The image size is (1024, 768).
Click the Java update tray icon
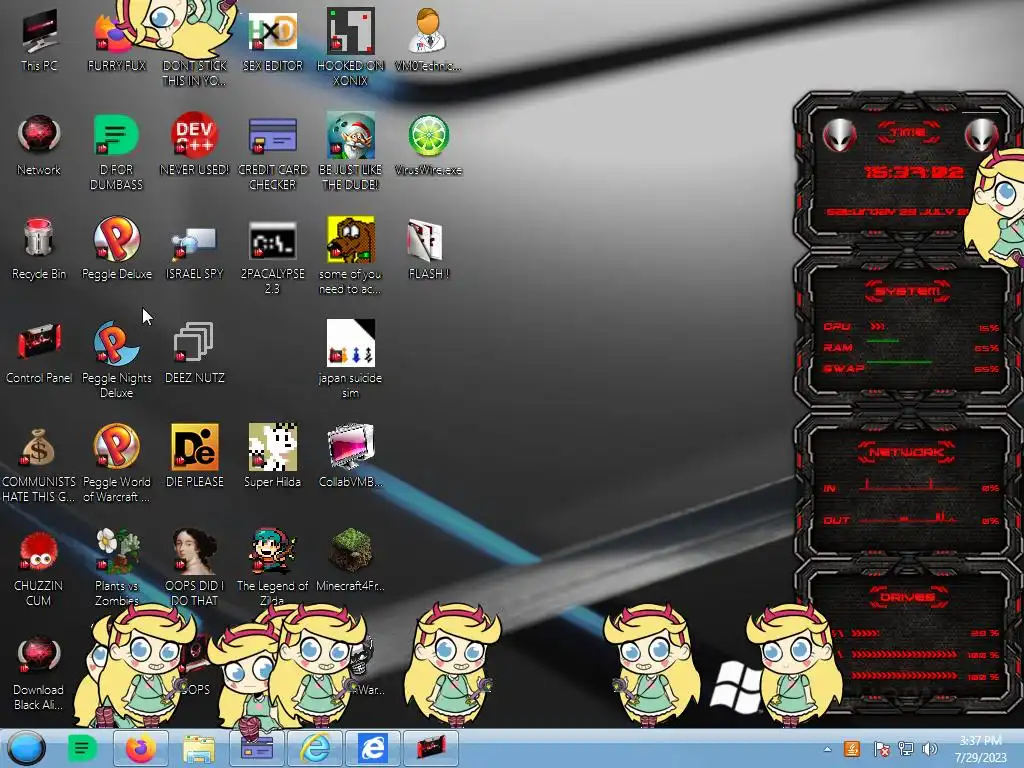pos(852,749)
